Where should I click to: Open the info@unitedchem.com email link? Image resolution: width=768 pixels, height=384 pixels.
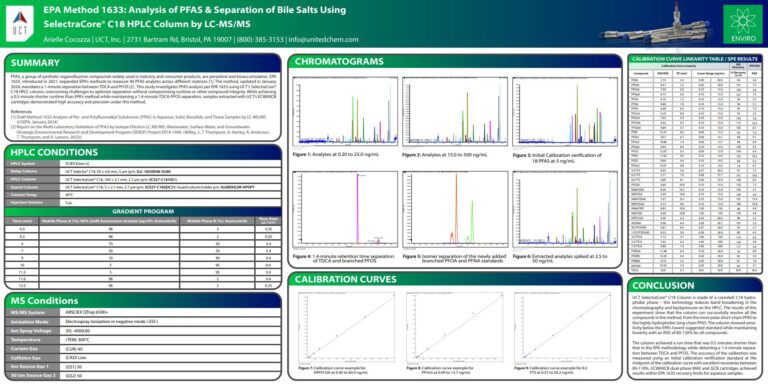click(x=324, y=39)
